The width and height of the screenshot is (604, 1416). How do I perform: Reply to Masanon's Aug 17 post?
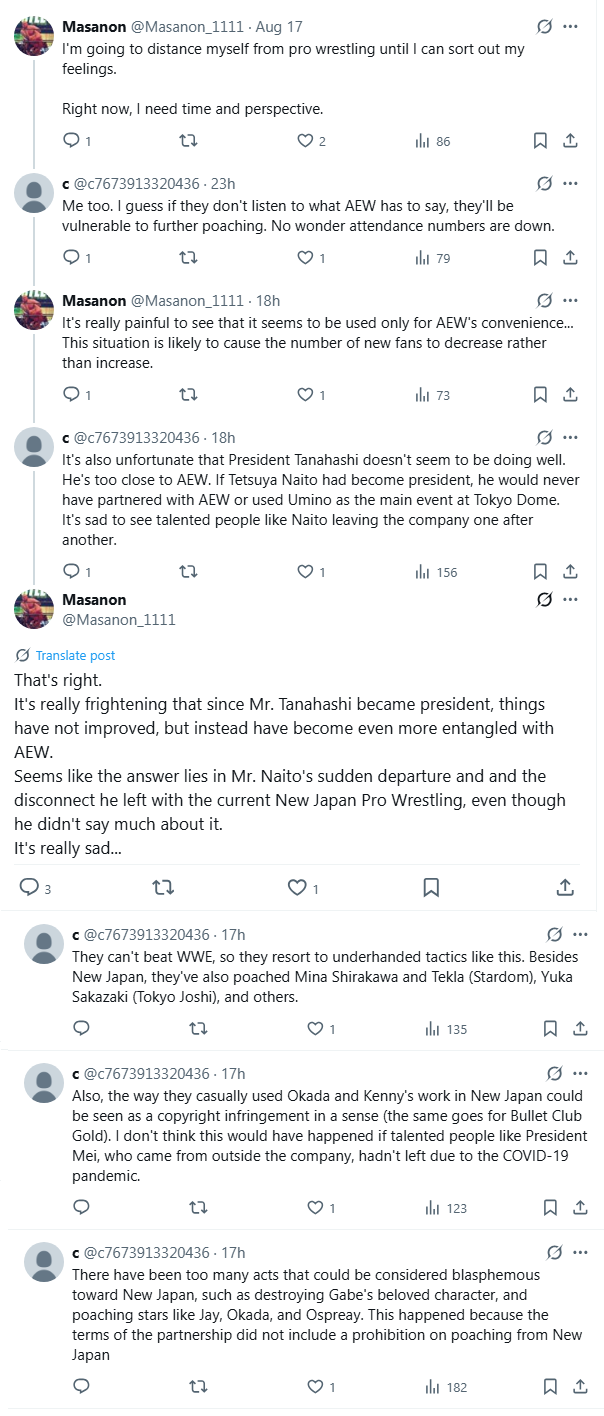tap(71, 141)
